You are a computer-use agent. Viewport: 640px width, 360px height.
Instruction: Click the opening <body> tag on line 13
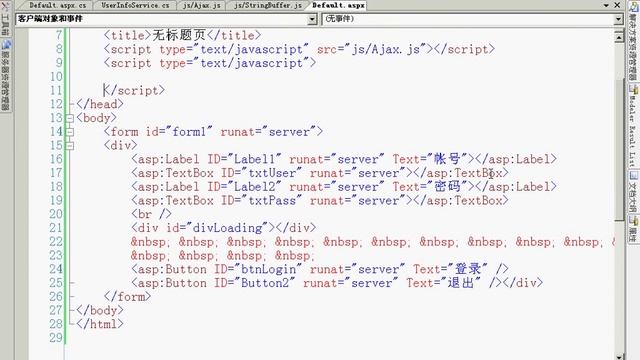pyautogui.click(x=96, y=118)
